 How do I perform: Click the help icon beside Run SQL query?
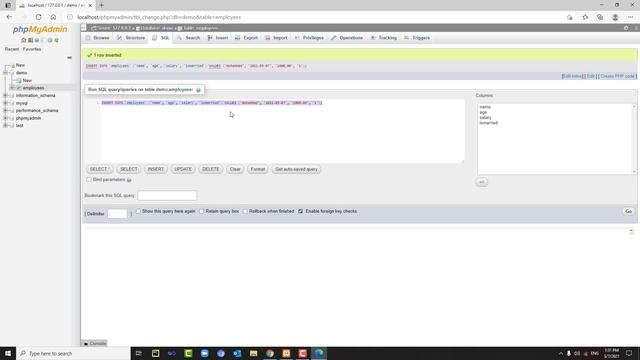(198, 90)
